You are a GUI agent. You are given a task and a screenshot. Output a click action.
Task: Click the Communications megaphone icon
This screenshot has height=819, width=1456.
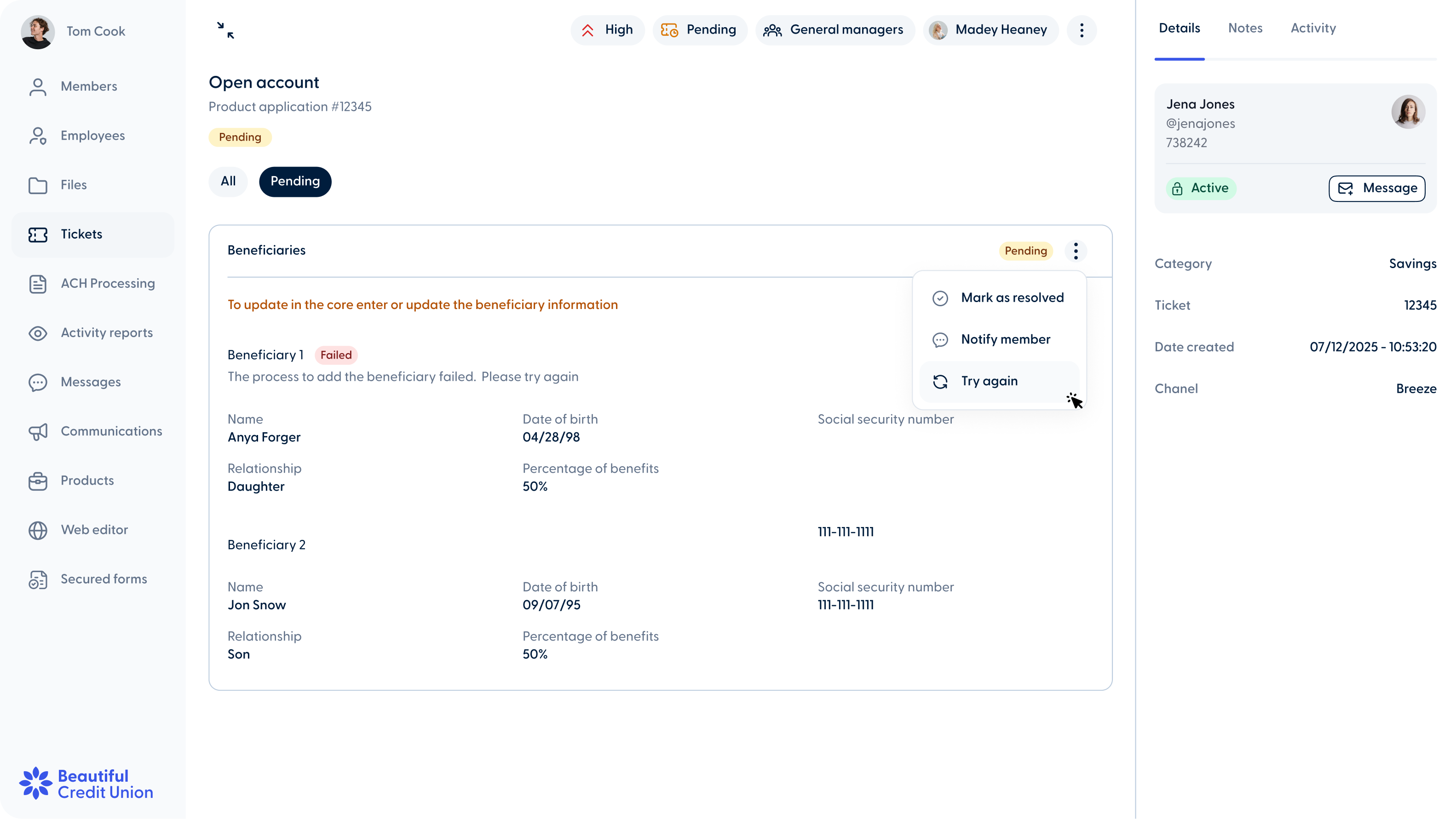click(37, 431)
